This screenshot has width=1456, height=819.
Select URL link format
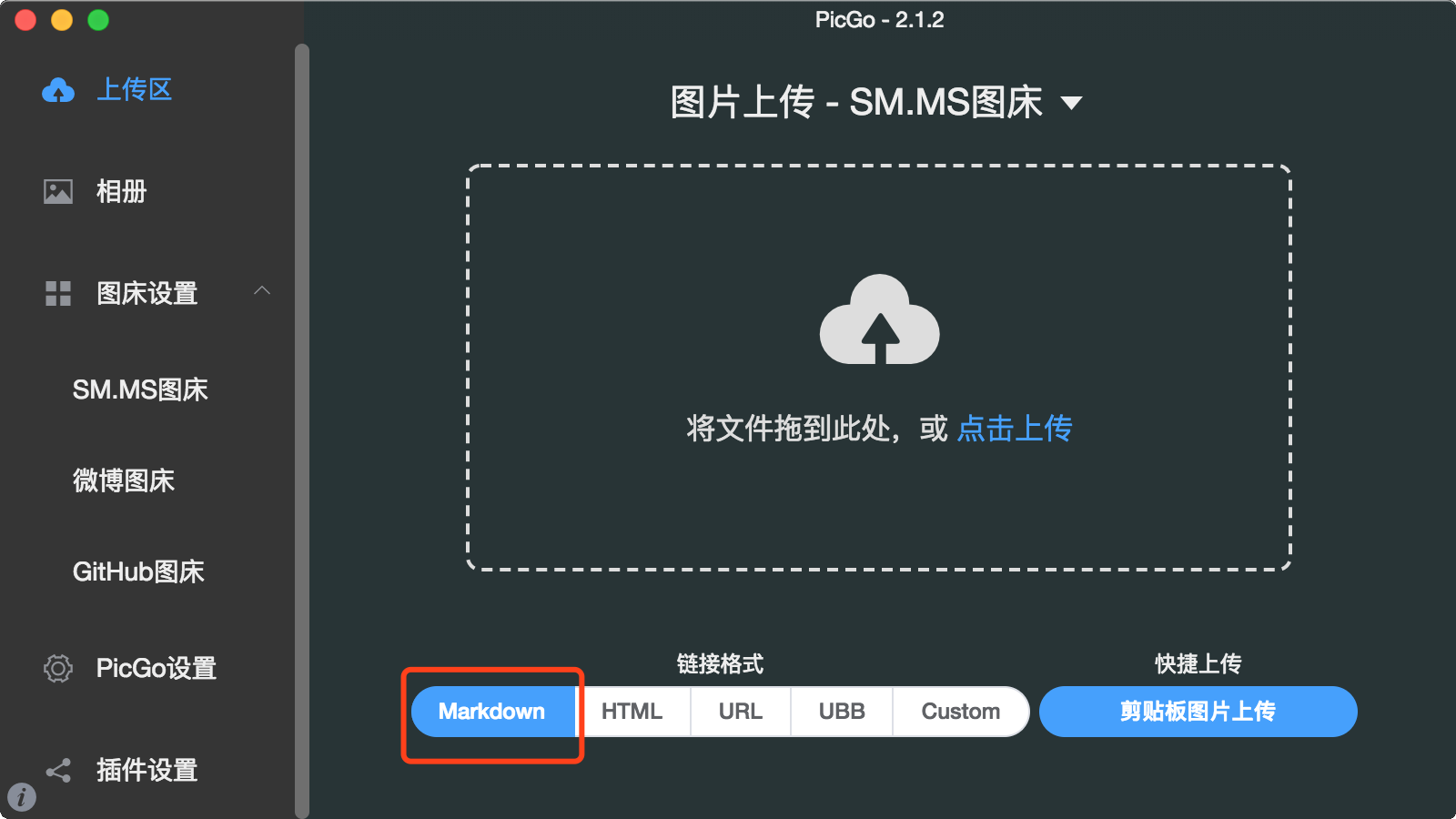pos(741,712)
